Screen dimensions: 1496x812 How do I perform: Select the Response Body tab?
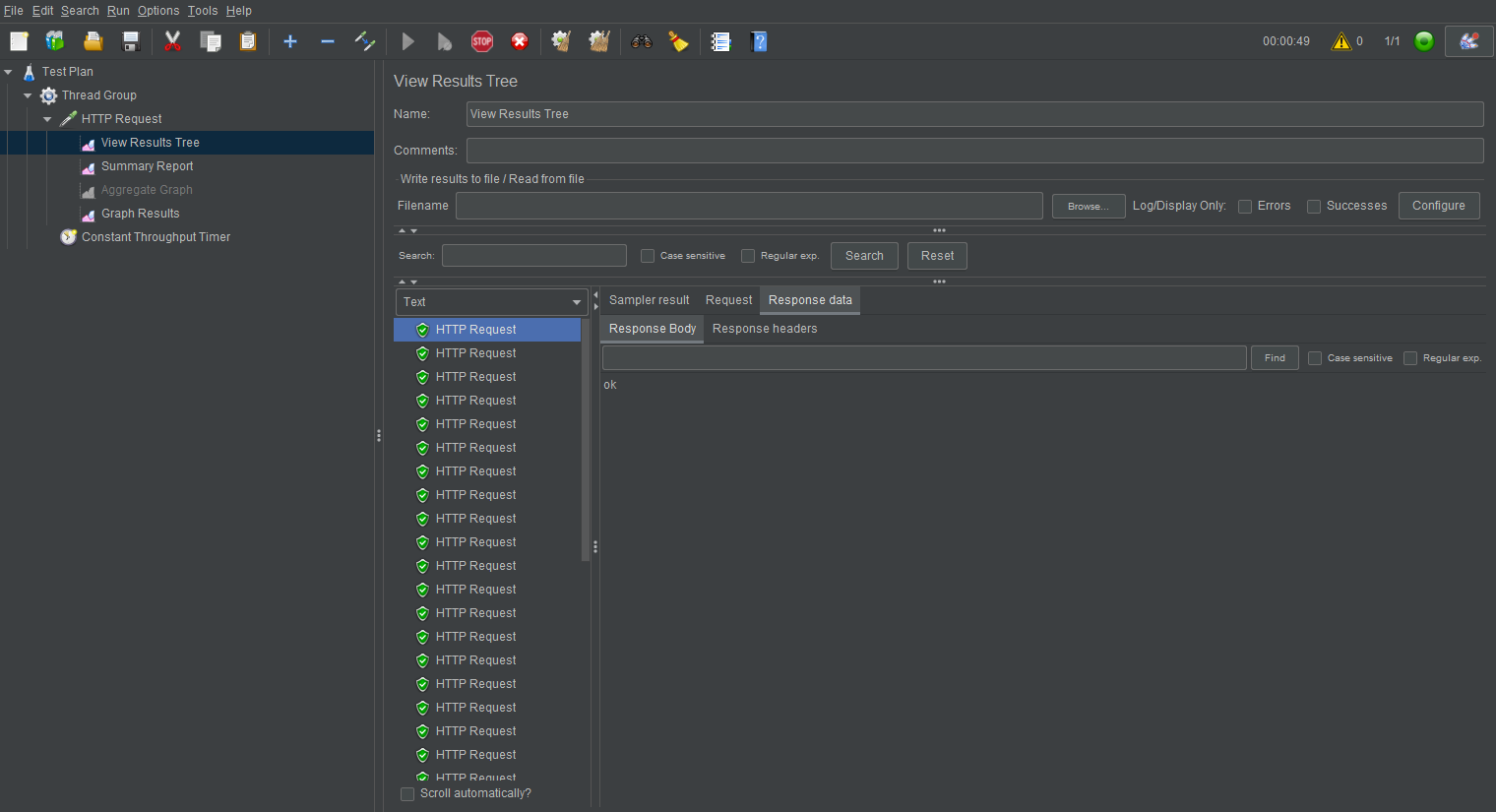pos(653,329)
